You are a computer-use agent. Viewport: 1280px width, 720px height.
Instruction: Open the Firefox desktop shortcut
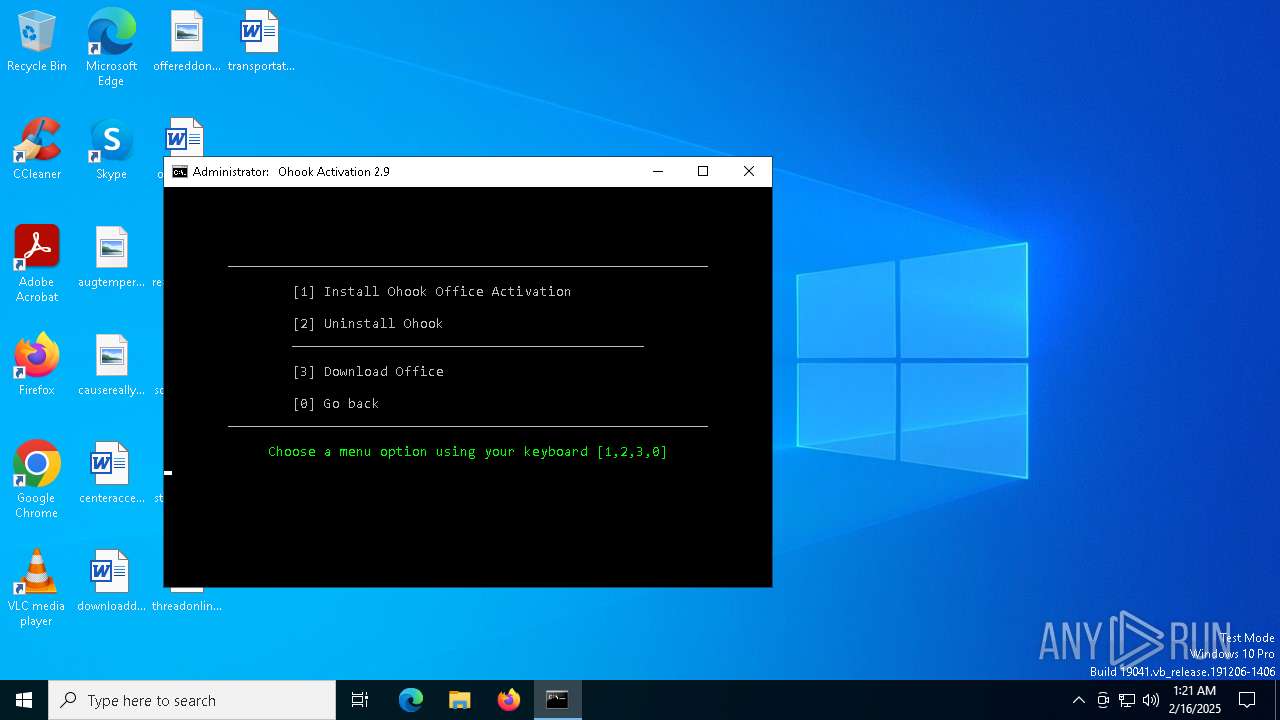pyautogui.click(x=37, y=365)
